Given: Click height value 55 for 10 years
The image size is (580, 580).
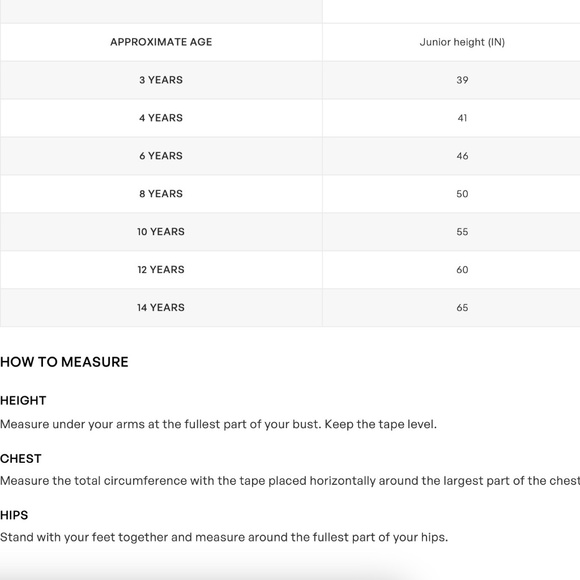Looking at the screenshot, I should [x=462, y=232].
